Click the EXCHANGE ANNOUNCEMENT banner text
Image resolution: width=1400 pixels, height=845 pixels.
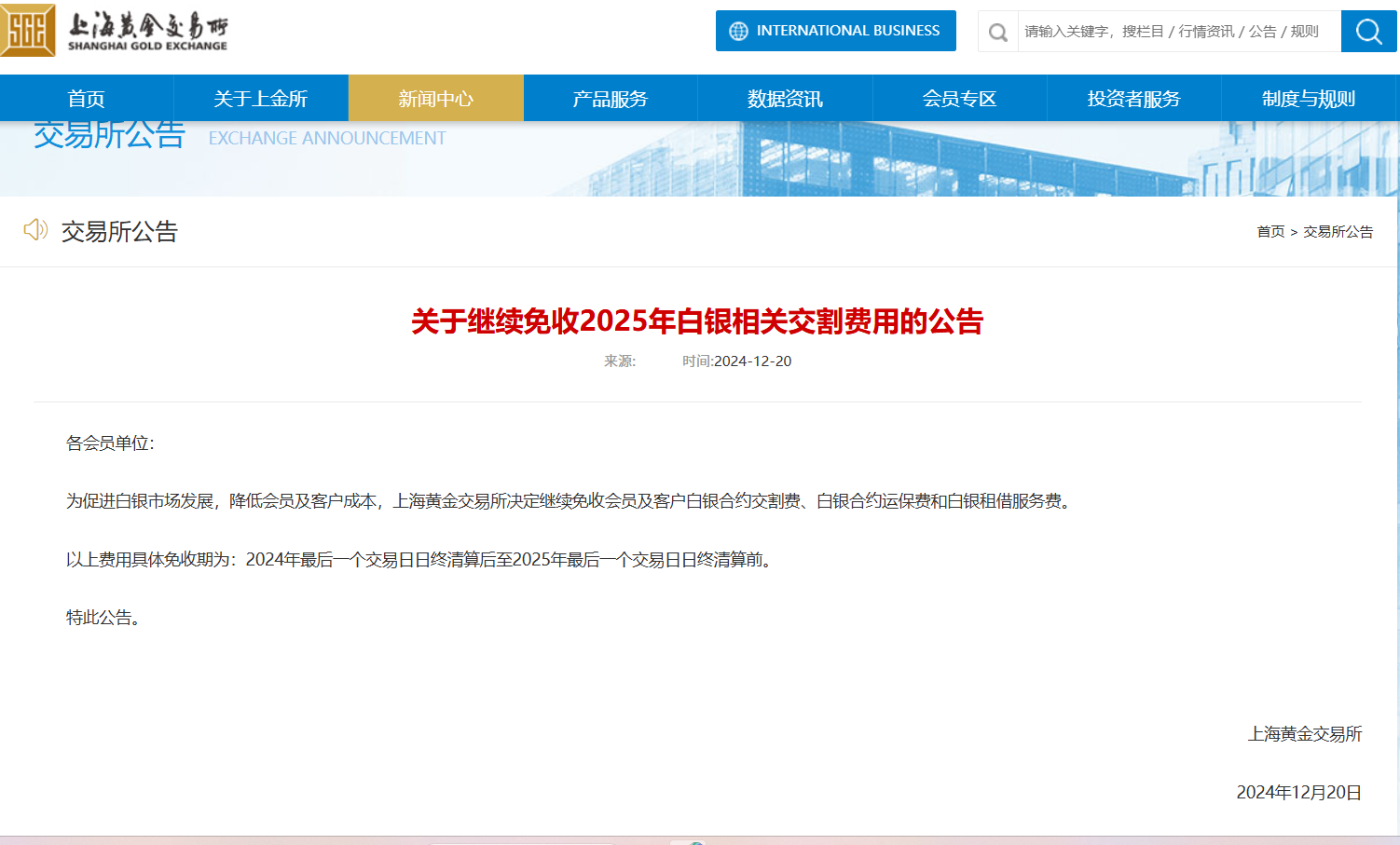(x=327, y=139)
